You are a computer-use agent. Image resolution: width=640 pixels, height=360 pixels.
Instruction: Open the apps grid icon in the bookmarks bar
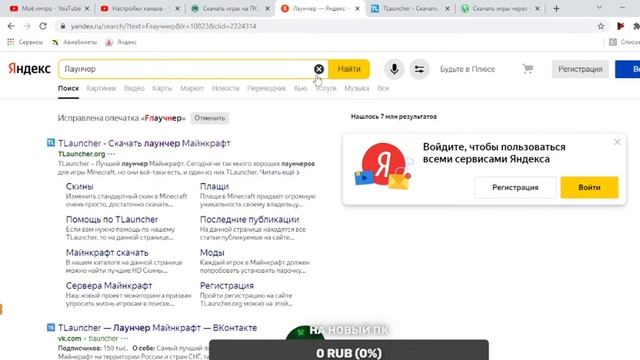point(11,42)
